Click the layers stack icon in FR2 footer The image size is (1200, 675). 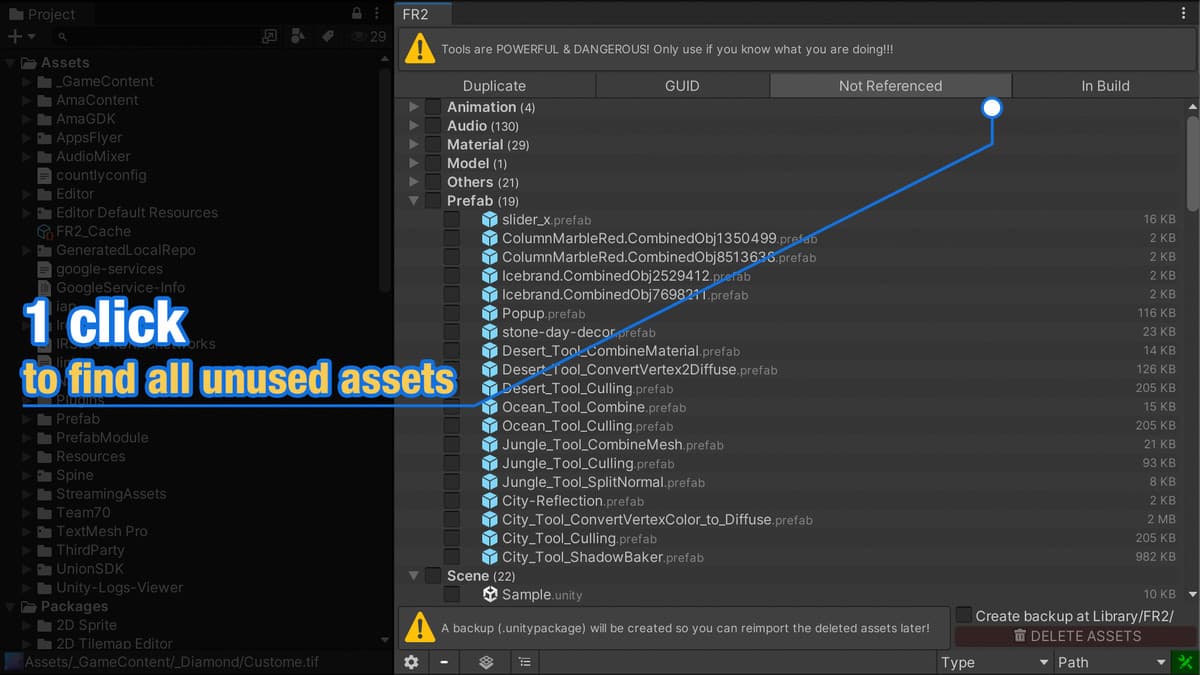point(486,662)
